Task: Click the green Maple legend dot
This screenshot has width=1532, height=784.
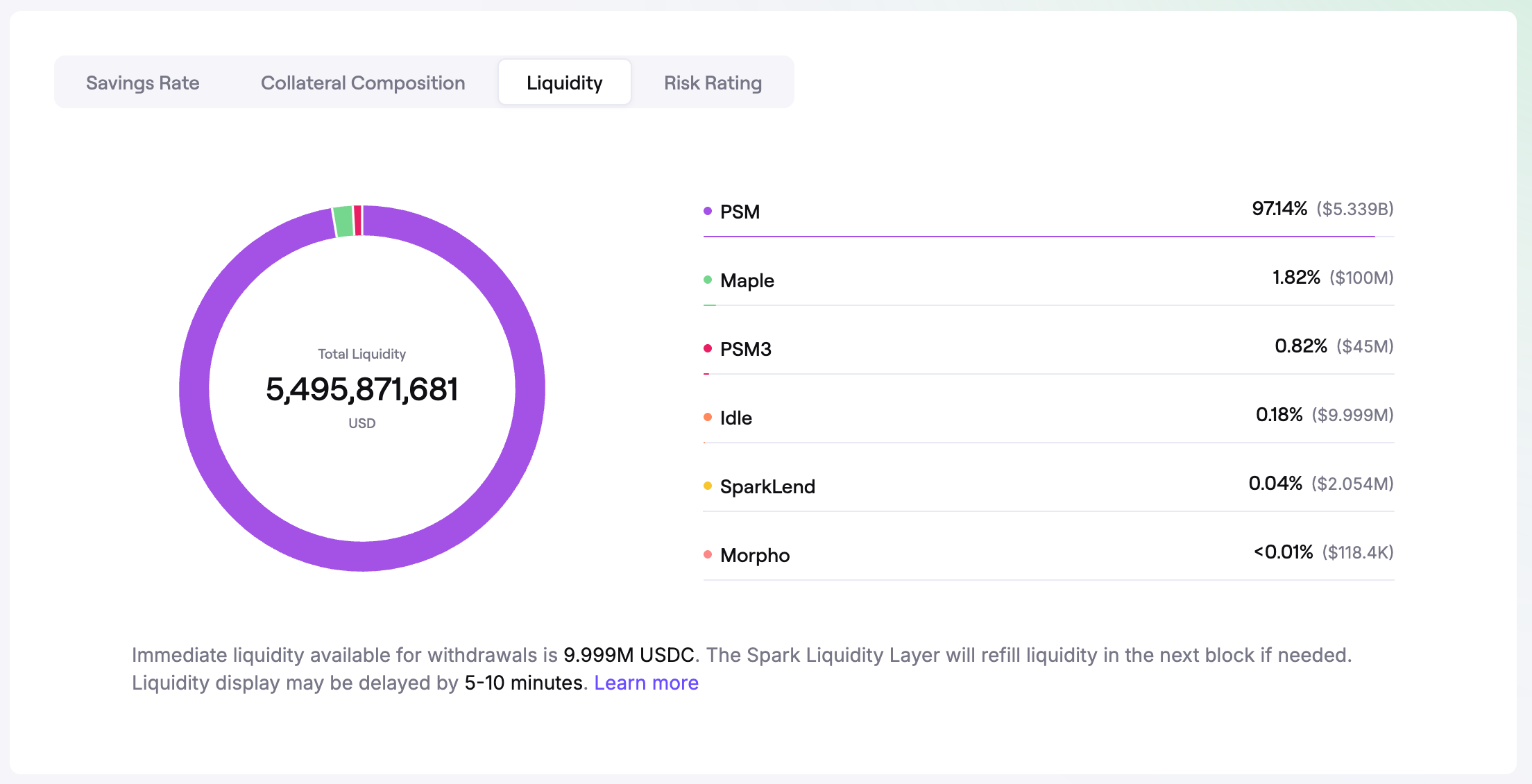Action: click(708, 280)
